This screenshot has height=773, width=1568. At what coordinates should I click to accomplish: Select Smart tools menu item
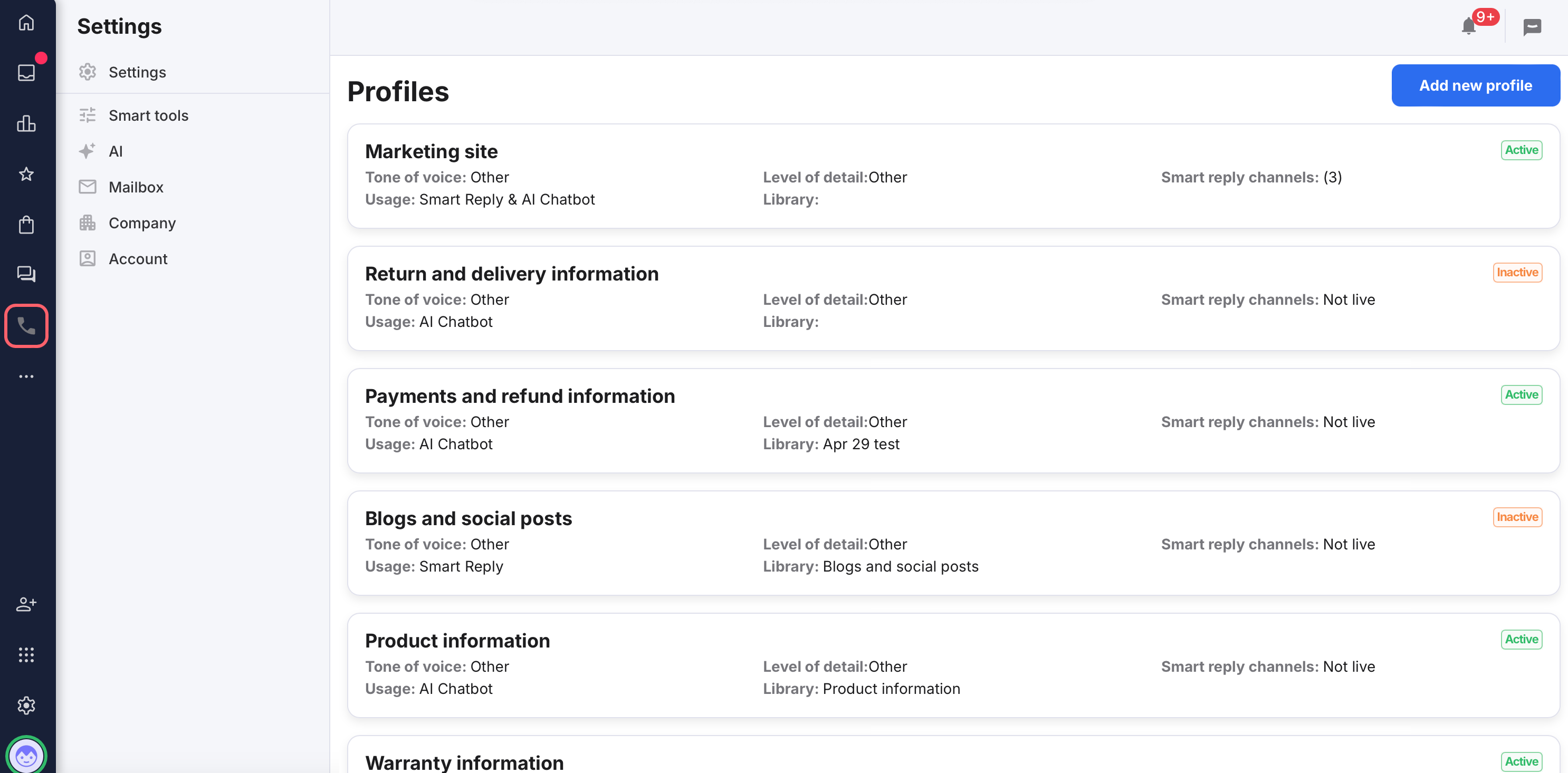point(149,115)
